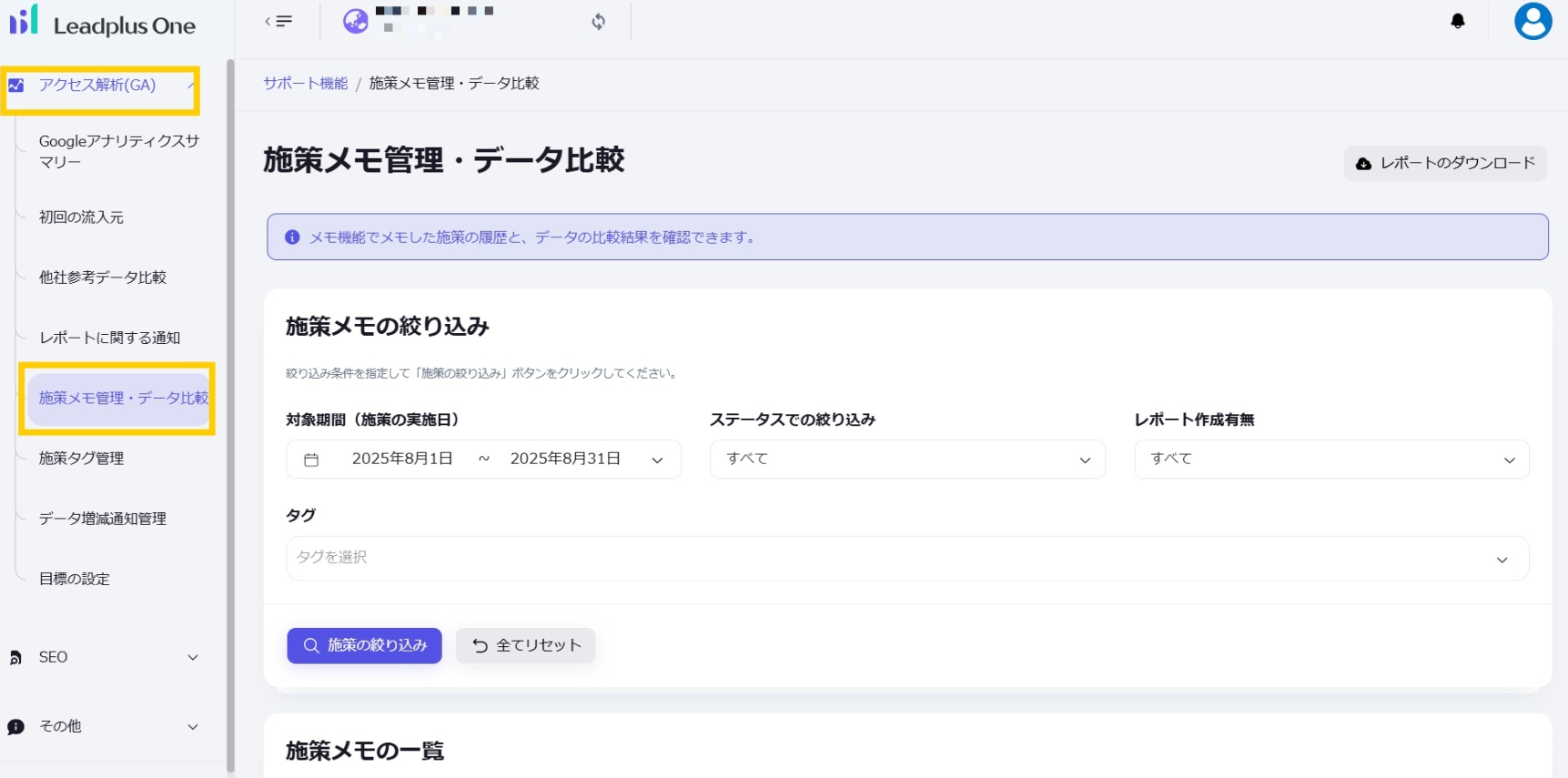Viewport: 1568px width, 778px height.
Task: Download report via レポートのダウンロード button
Action: coord(1444,163)
